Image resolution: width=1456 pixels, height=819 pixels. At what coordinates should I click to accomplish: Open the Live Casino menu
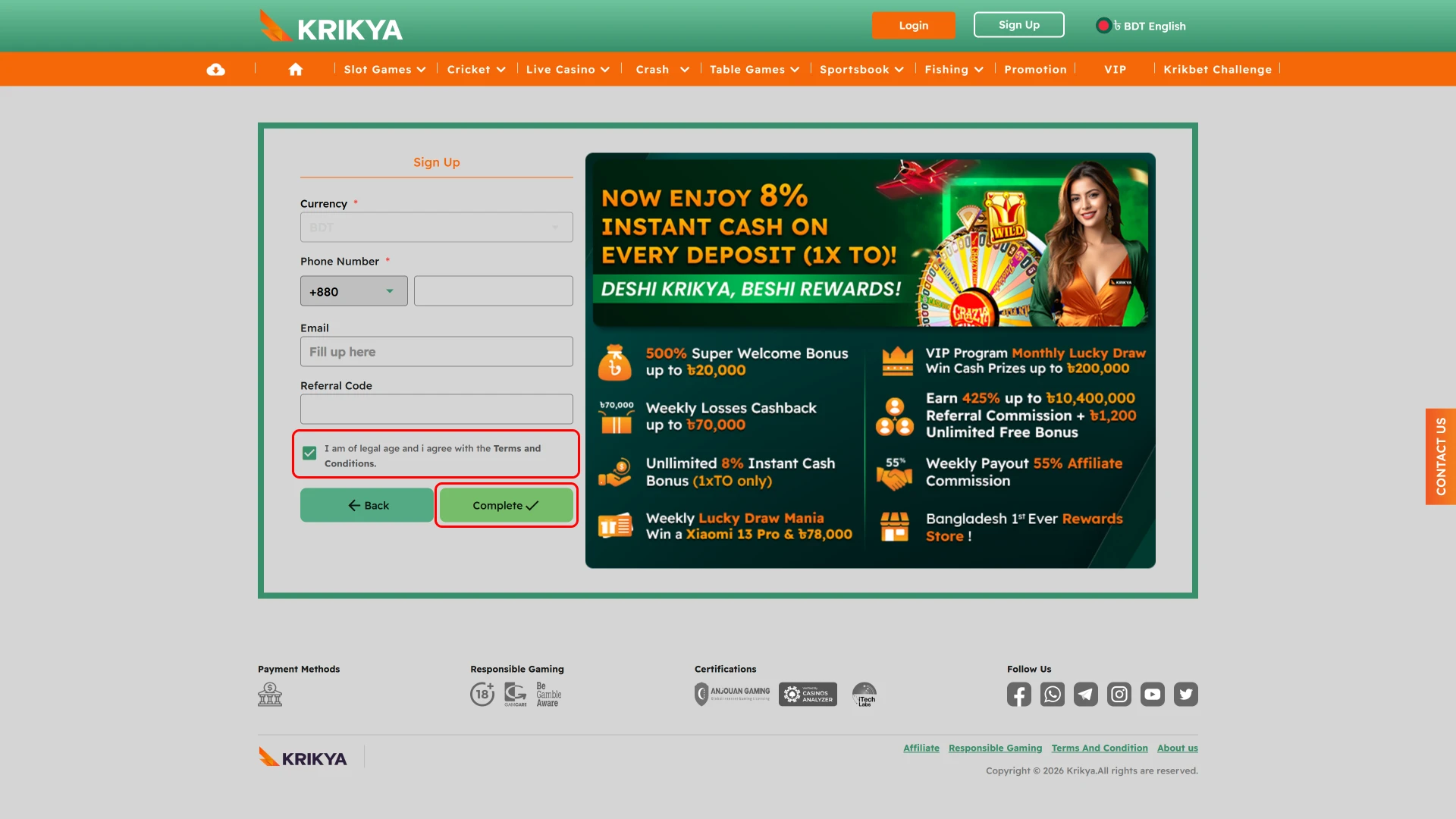click(568, 69)
